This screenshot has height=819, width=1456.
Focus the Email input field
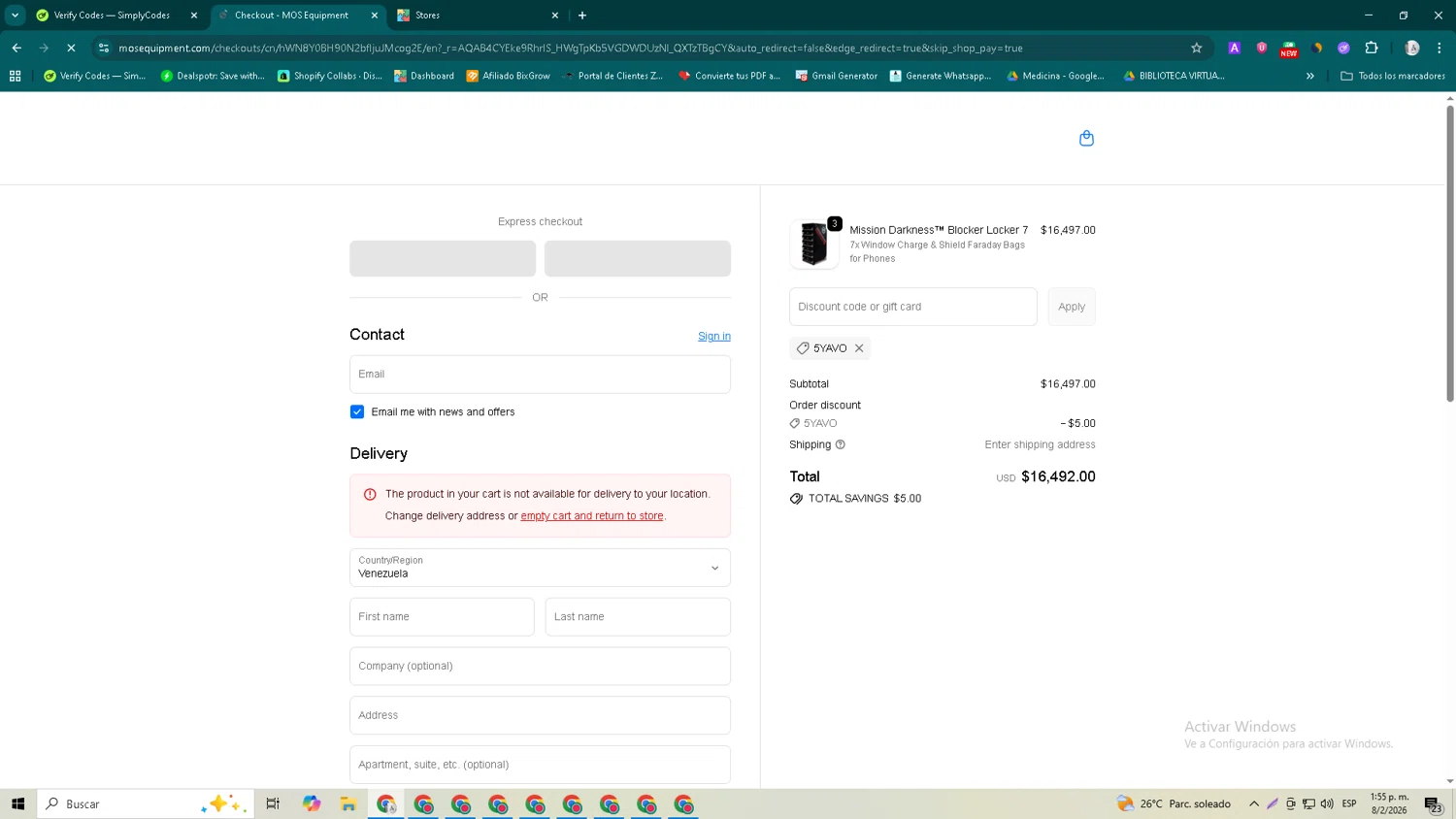(x=540, y=375)
